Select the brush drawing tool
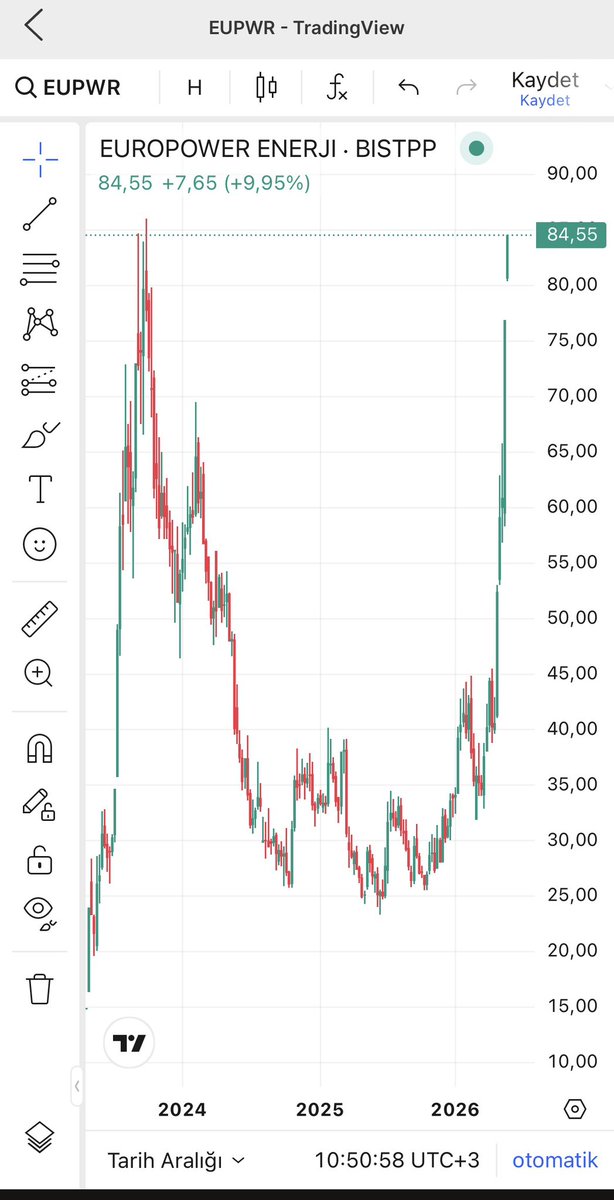 (x=40, y=435)
